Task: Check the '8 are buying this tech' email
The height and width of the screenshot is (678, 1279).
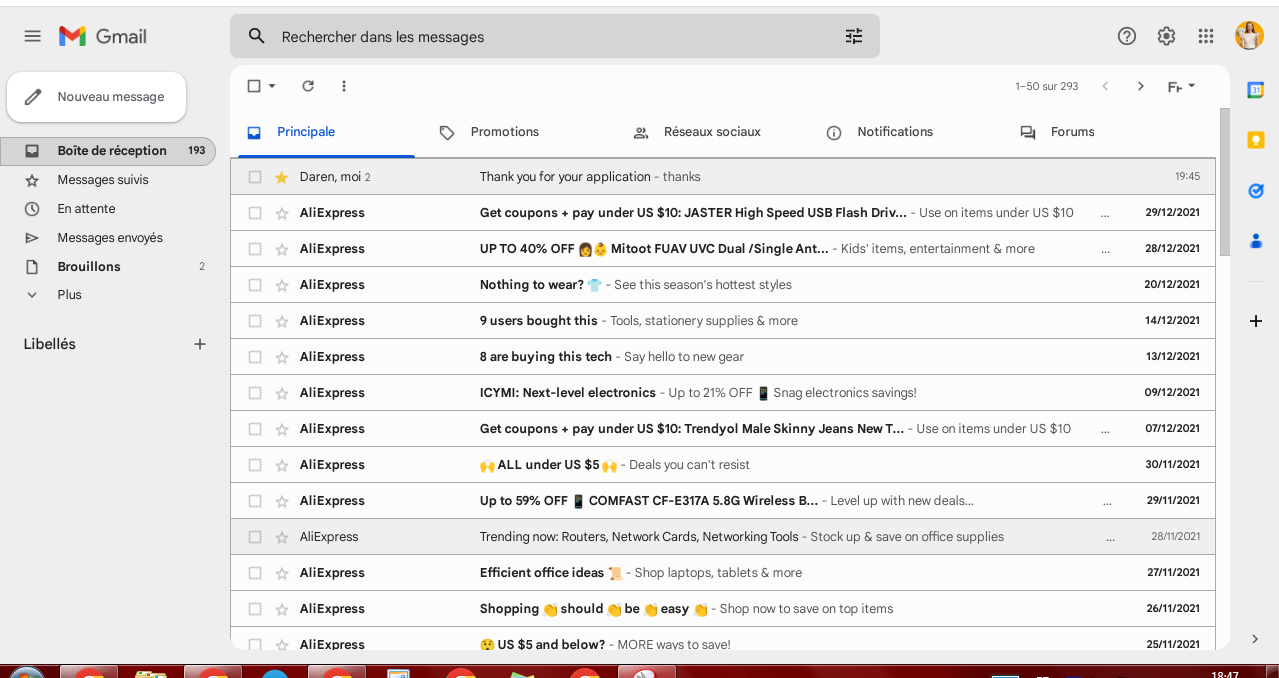Action: pyautogui.click(x=255, y=357)
